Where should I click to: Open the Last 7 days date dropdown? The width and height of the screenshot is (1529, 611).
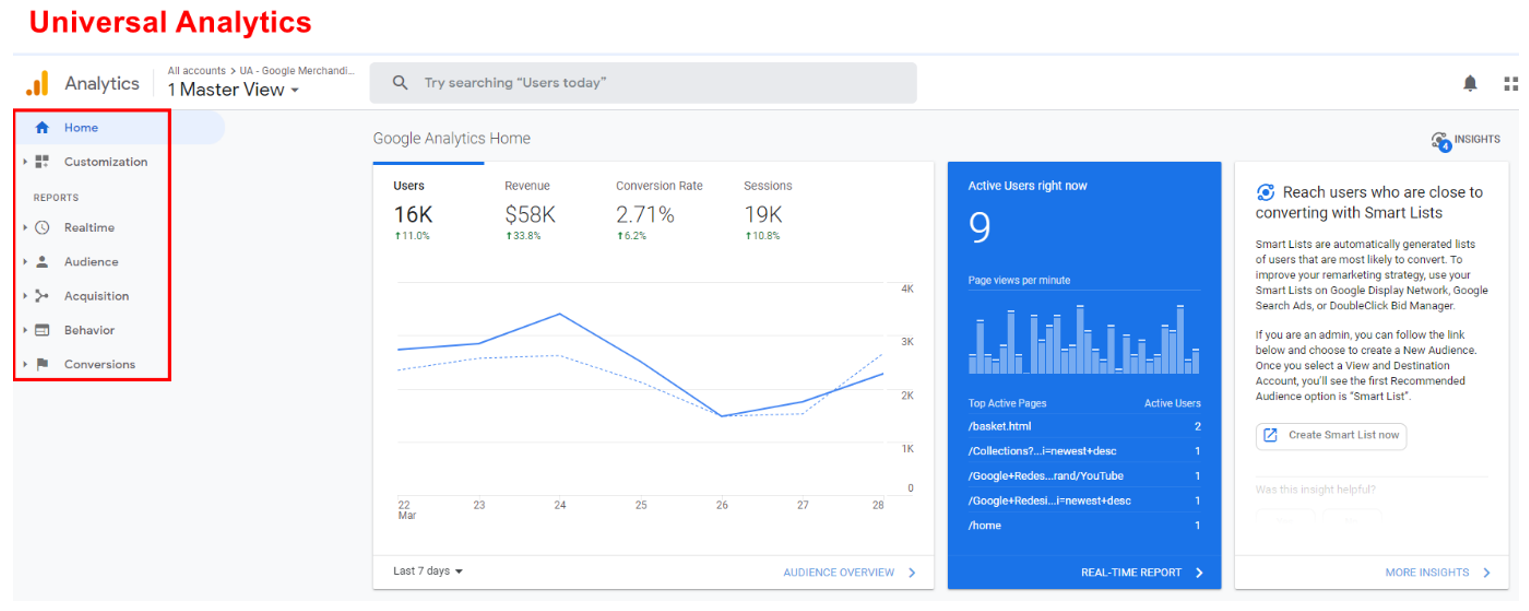pos(424,571)
